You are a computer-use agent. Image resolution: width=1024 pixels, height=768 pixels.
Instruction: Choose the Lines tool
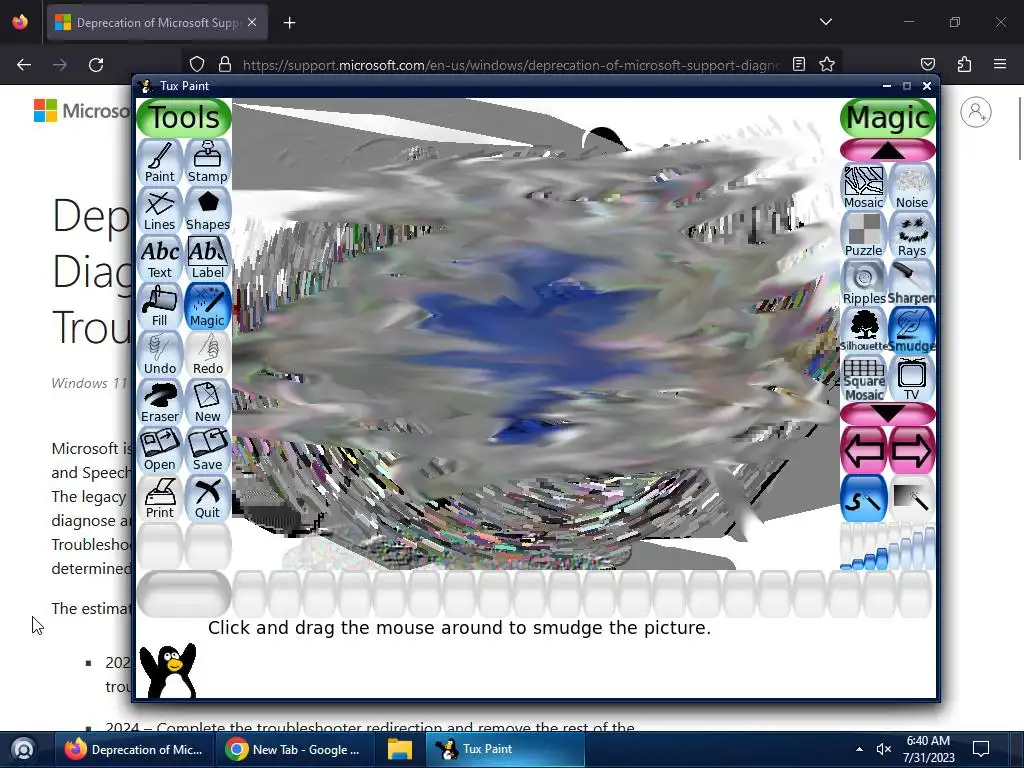pyautogui.click(x=159, y=210)
